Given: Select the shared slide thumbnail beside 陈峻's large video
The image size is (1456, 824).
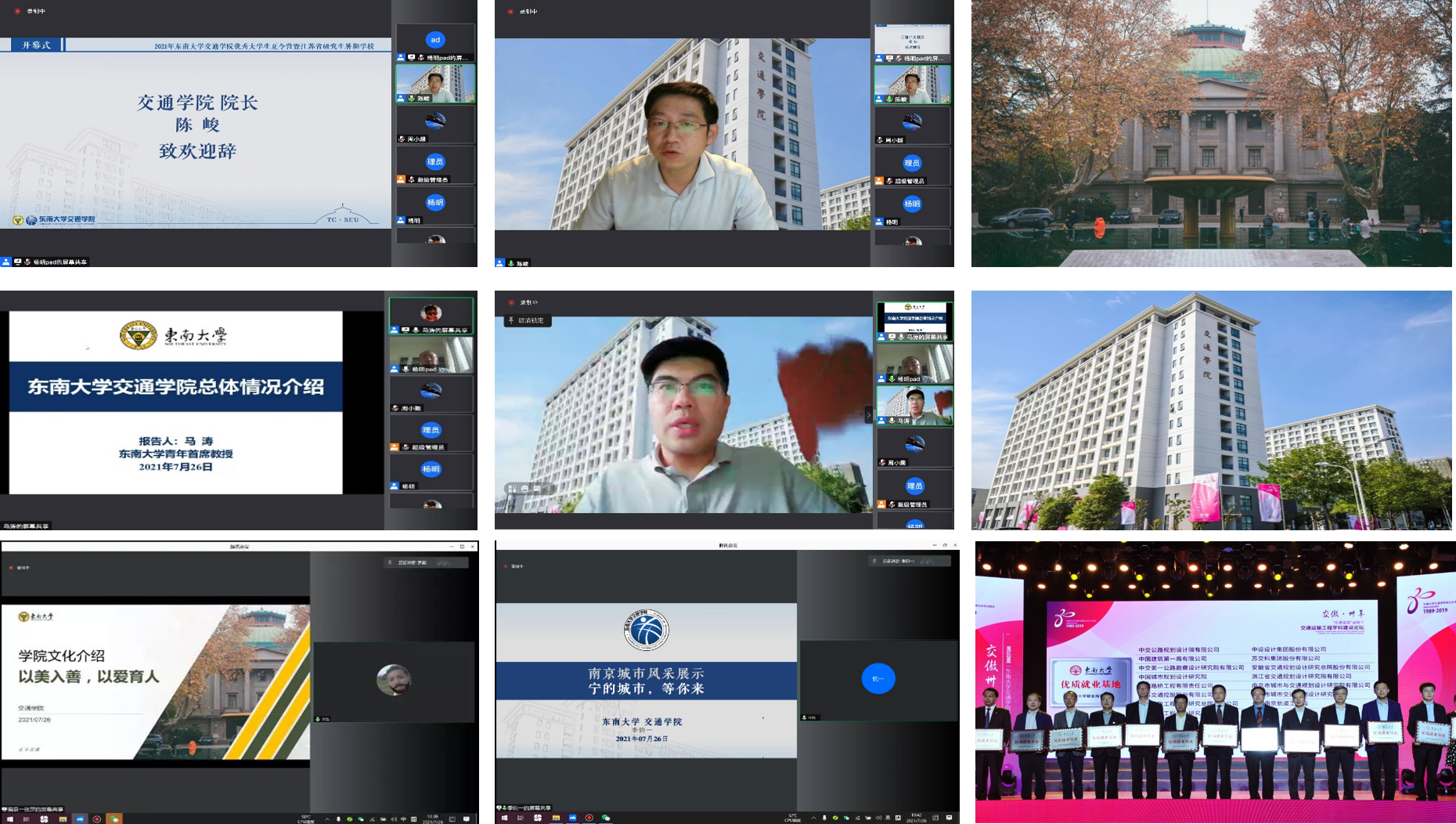Looking at the screenshot, I should (913, 43).
